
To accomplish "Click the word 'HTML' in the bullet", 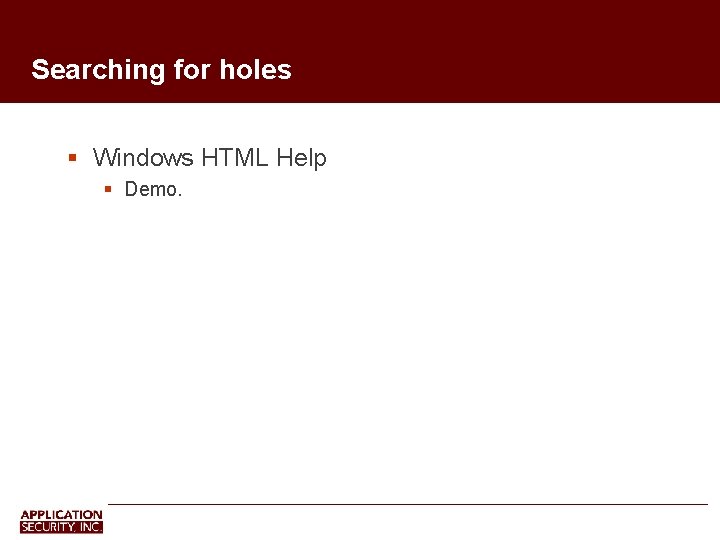I will [x=235, y=158].
